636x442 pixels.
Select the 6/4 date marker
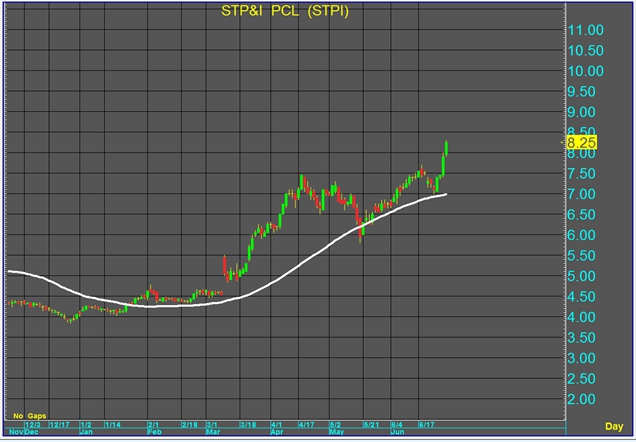pyautogui.click(x=397, y=425)
